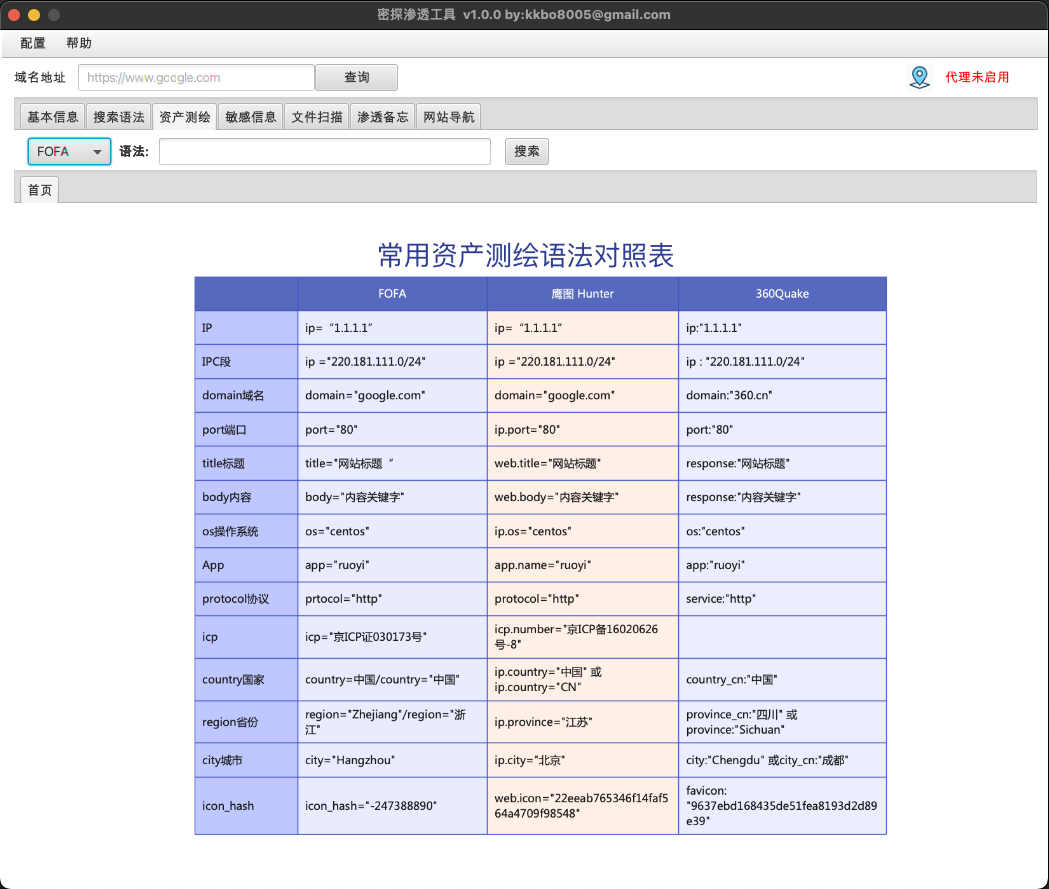Viewport: 1049px width, 889px height.
Task: Open the 帮助 menu
Action: point(79,43)
